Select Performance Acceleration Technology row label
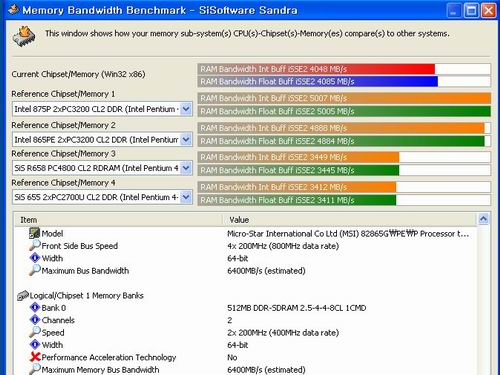The width and height of the screenshot is (500, 375). coord(109,357)
